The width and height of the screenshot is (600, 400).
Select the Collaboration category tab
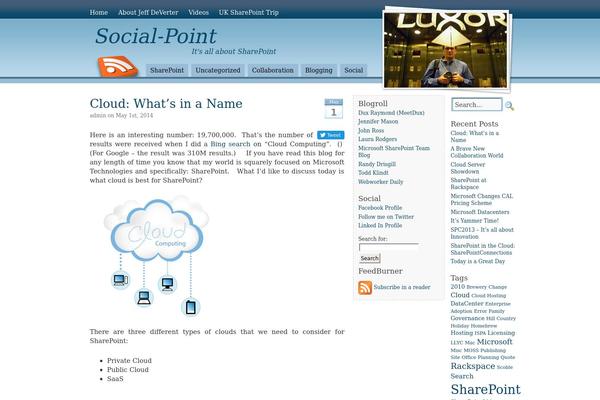pyautogui.click(x=272, y=70)
